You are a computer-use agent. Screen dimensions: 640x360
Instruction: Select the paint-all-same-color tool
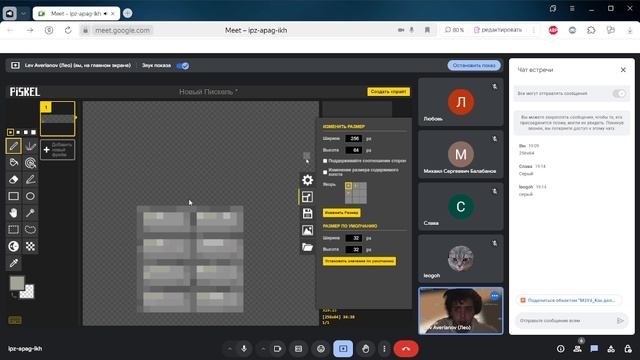pyautogui.click(x=30, y=163)
